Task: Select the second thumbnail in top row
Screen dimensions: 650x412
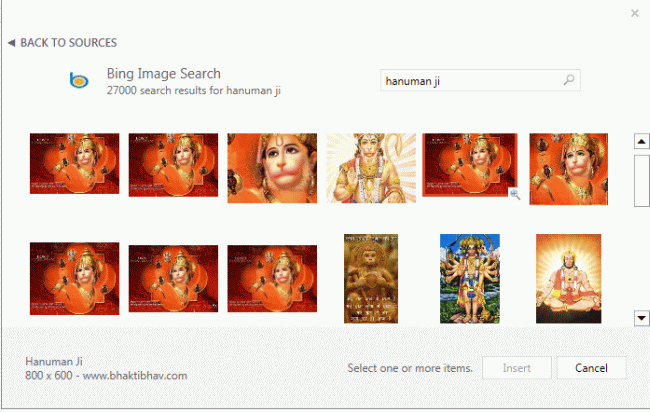Action: (173, 165)
